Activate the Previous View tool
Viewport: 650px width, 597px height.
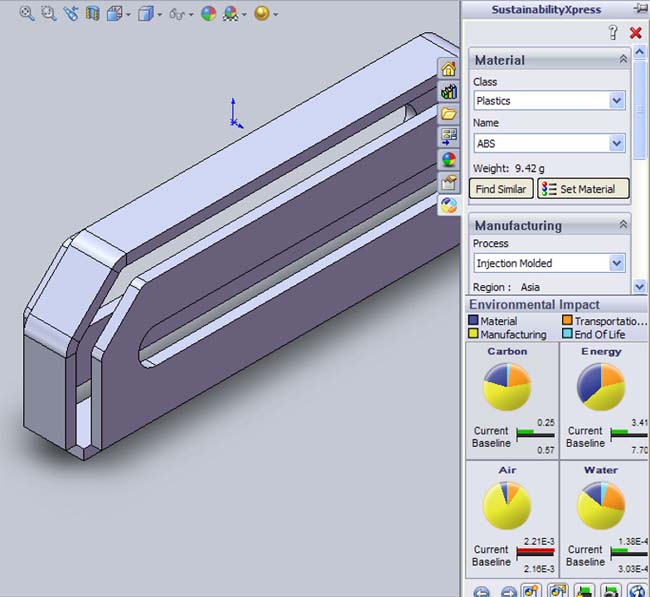[71, 14]
